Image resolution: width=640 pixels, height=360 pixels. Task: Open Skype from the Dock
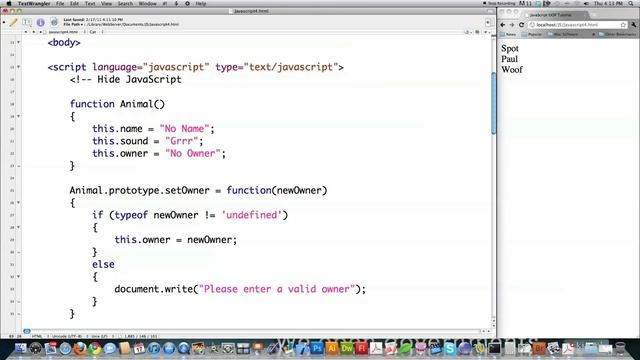450,349
